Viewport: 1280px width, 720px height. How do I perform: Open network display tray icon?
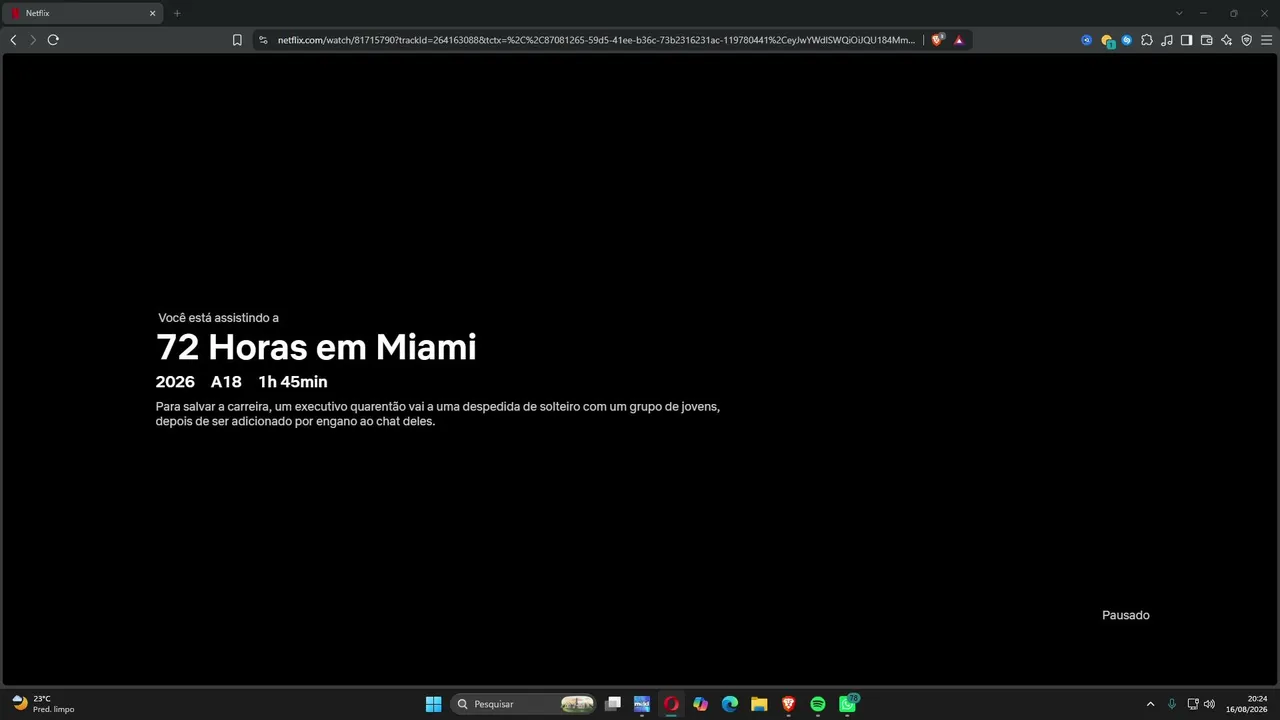(1192, 704)
